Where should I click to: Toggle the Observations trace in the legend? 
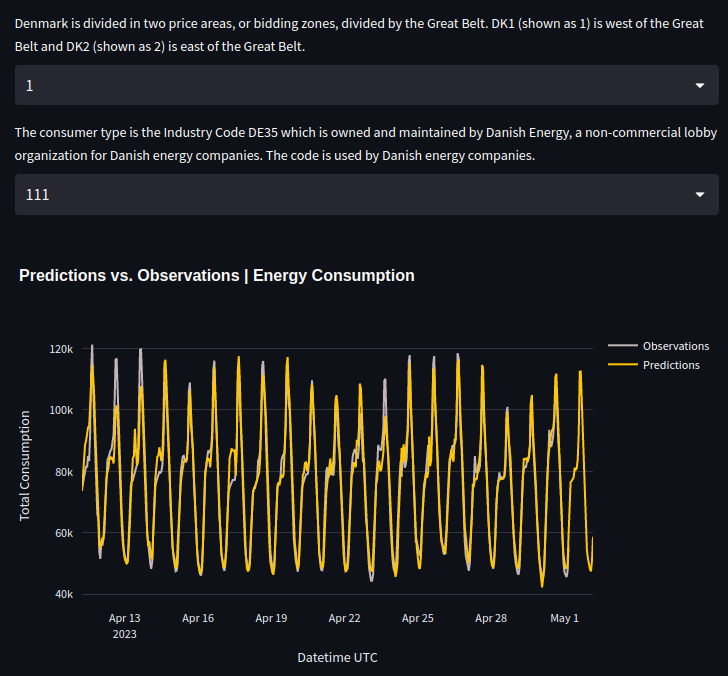click(x=675, y=346)
